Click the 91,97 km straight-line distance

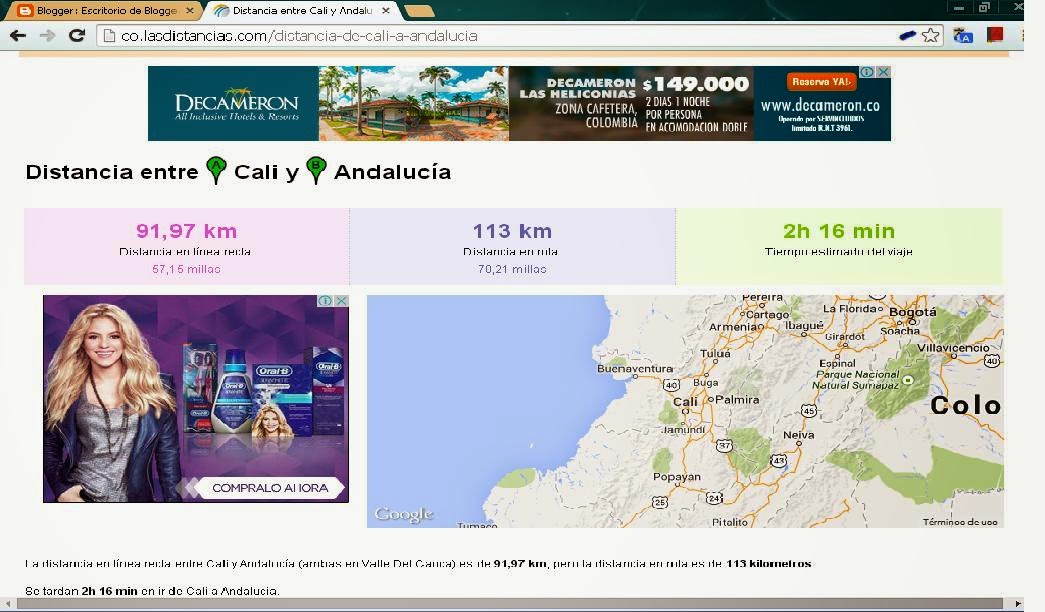coord(187,231)
